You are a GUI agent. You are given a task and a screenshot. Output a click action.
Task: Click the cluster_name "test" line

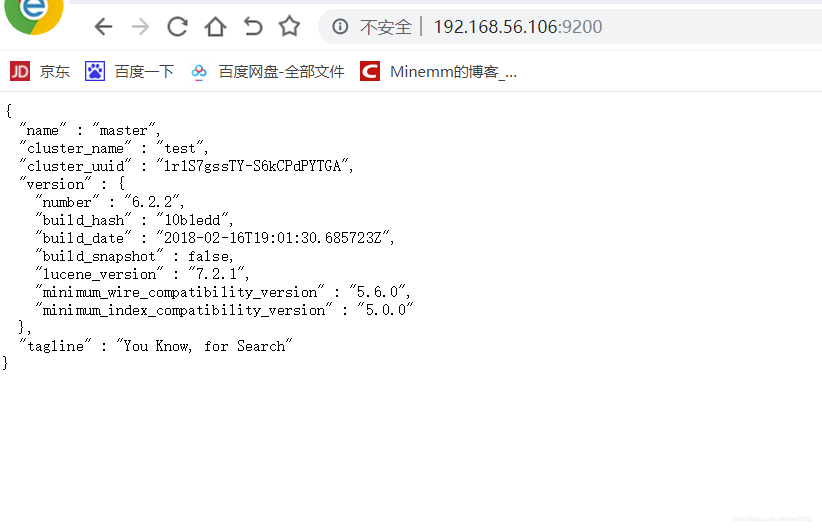click(114, 148)
